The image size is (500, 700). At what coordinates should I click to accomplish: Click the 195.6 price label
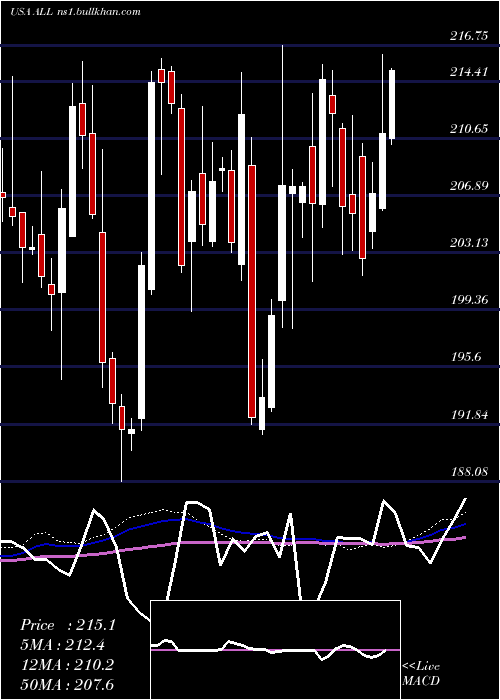pos(466,357)
